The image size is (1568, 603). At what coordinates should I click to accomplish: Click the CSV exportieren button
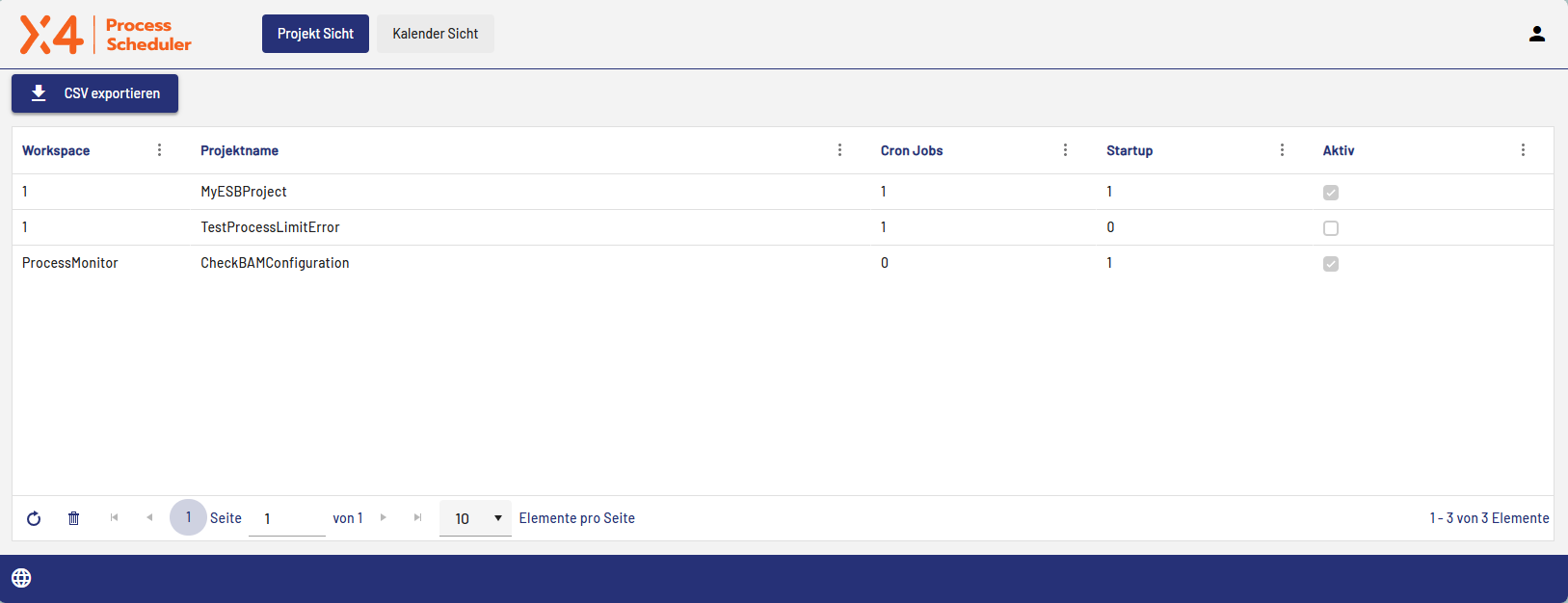pos(94,93)
